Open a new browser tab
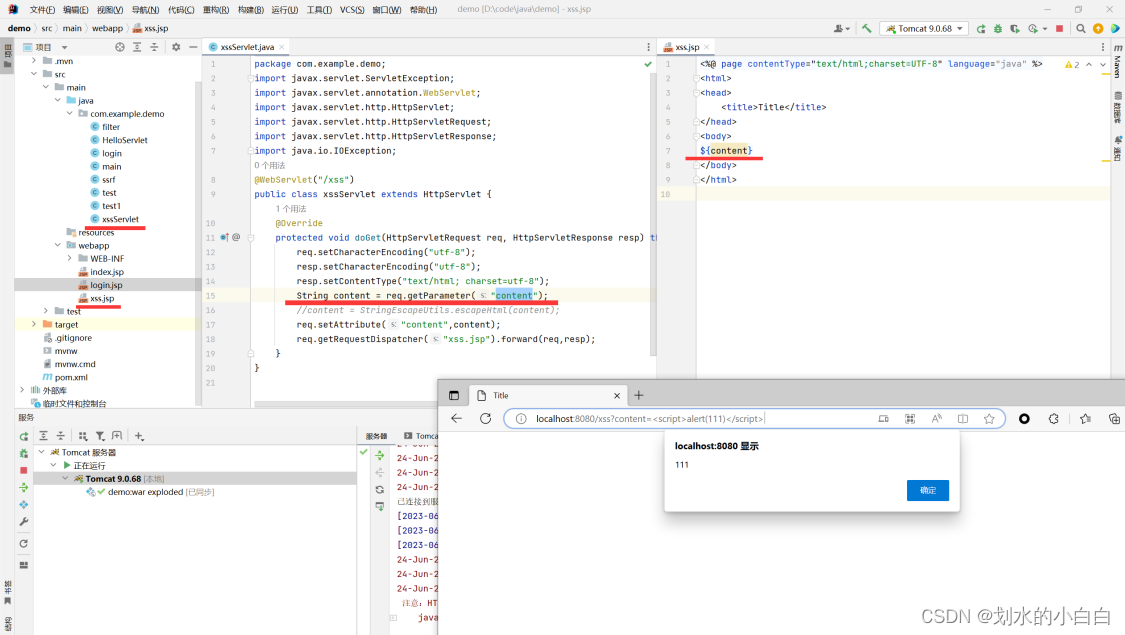Image resolution: width=1125 pixels, height=635 pixels. [639, 395]
